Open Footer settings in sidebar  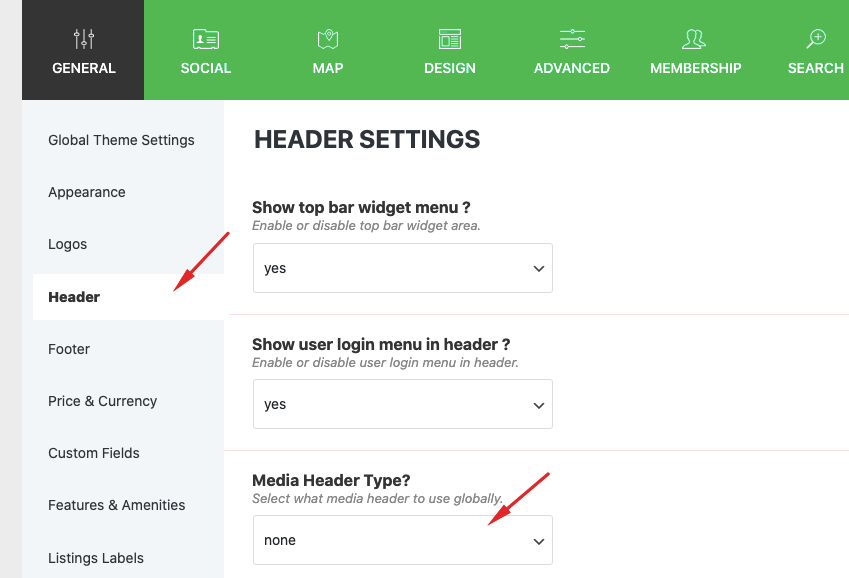tap(69, 349)
